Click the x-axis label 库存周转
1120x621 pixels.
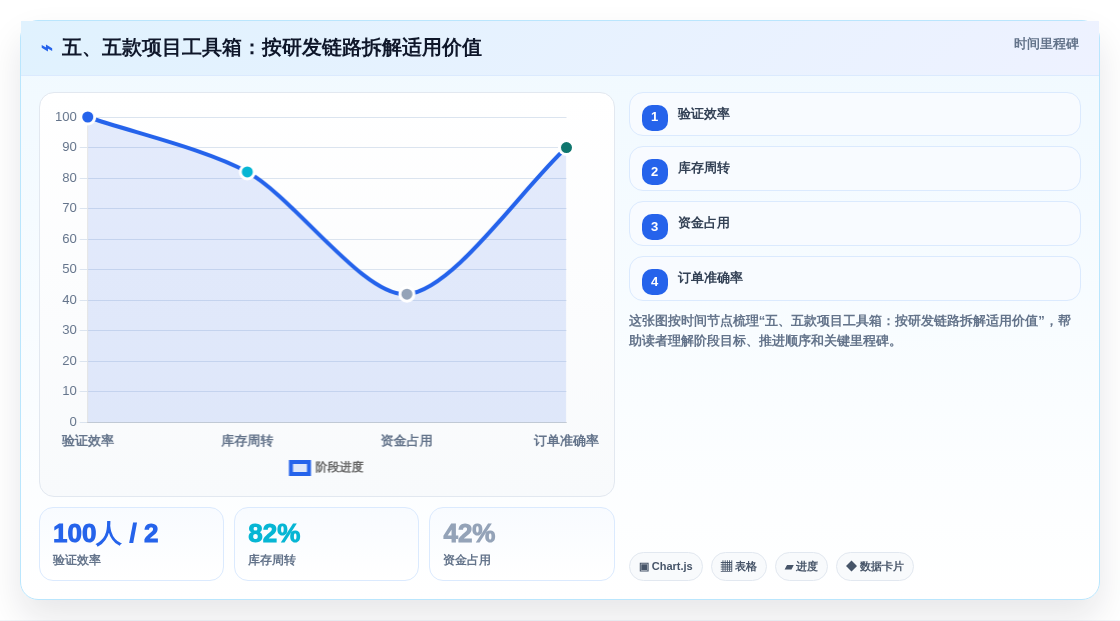[247, 441]
